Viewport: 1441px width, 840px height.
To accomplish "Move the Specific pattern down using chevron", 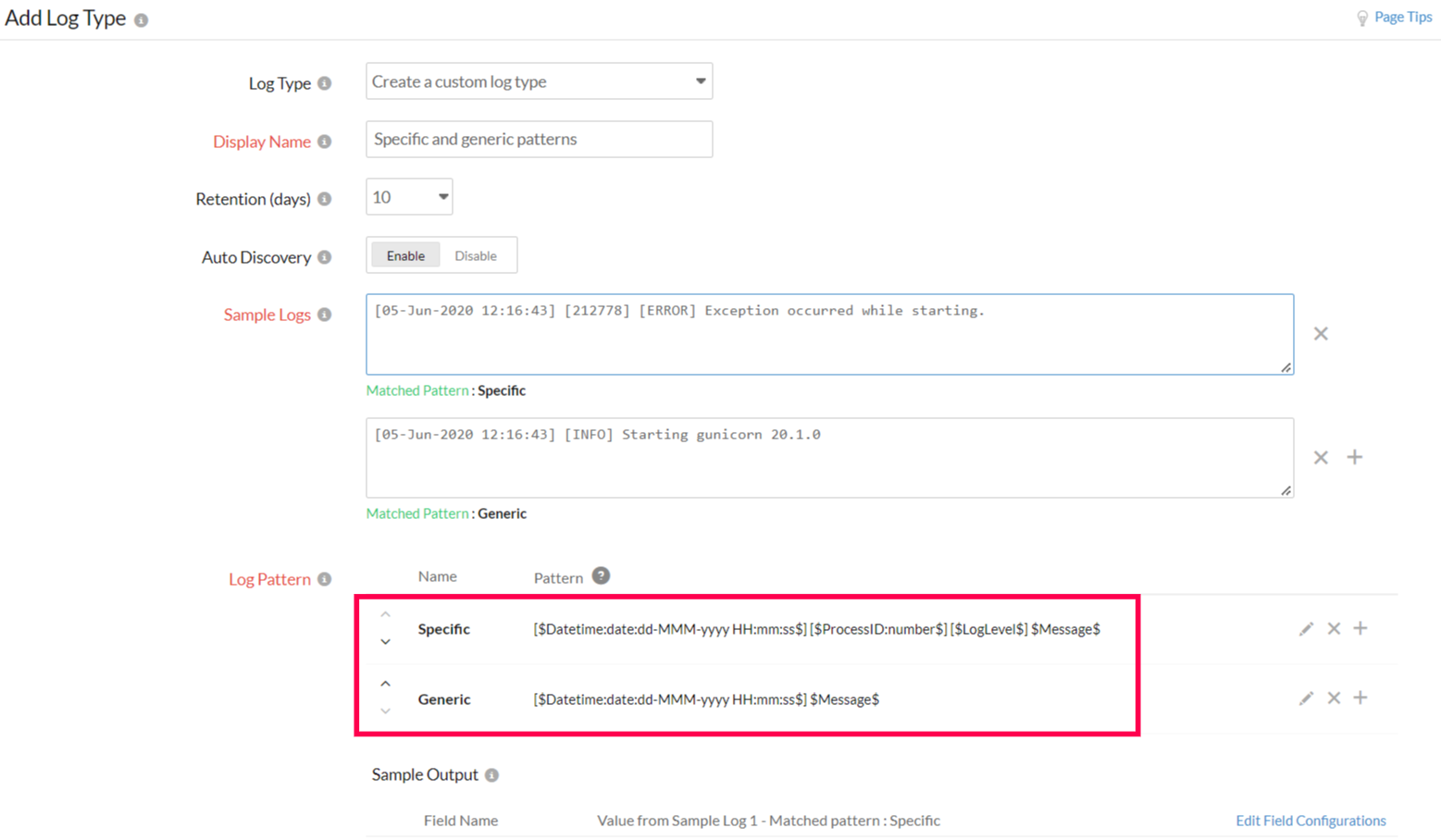I will pos(386,641).
